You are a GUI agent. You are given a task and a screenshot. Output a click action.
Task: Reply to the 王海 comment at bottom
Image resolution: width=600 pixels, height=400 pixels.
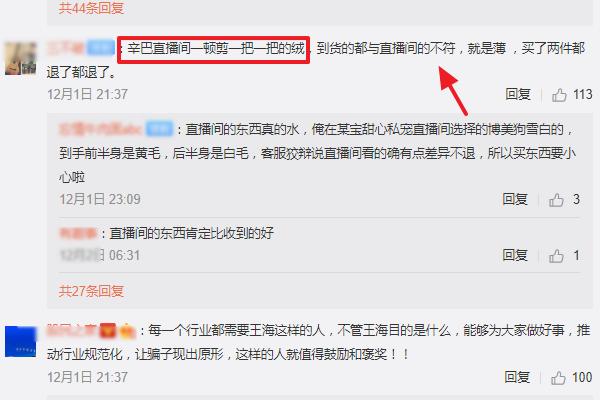pyautogui.click(x=517, y=377)
